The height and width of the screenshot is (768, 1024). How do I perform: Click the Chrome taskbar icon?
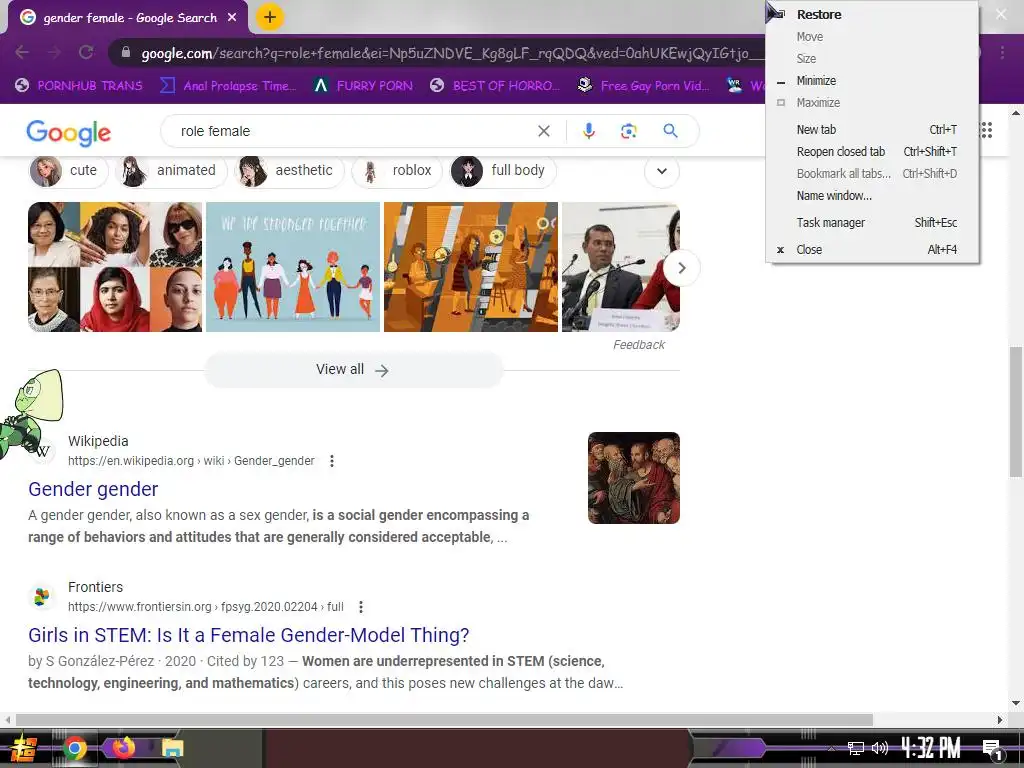[74, 748]
